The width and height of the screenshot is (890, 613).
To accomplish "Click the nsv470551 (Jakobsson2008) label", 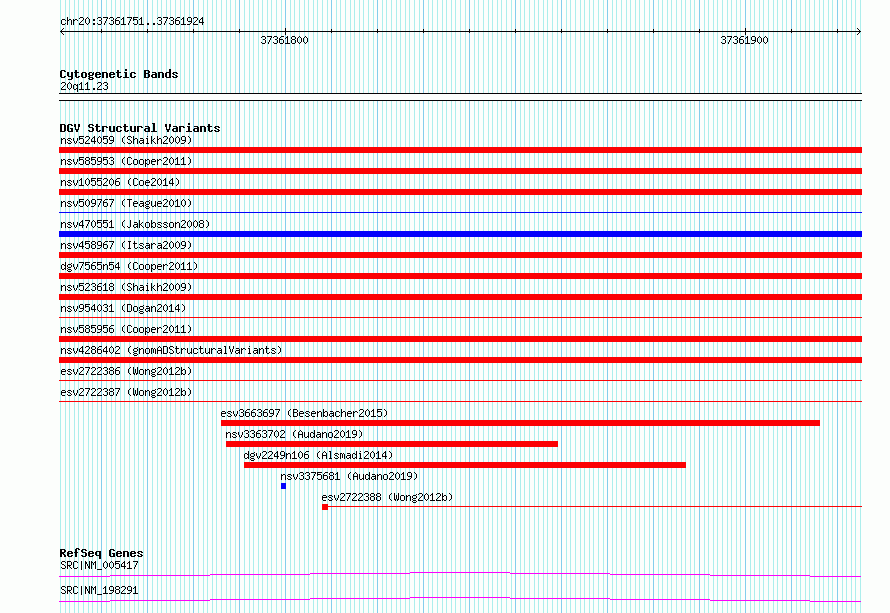I will (135, 224).
